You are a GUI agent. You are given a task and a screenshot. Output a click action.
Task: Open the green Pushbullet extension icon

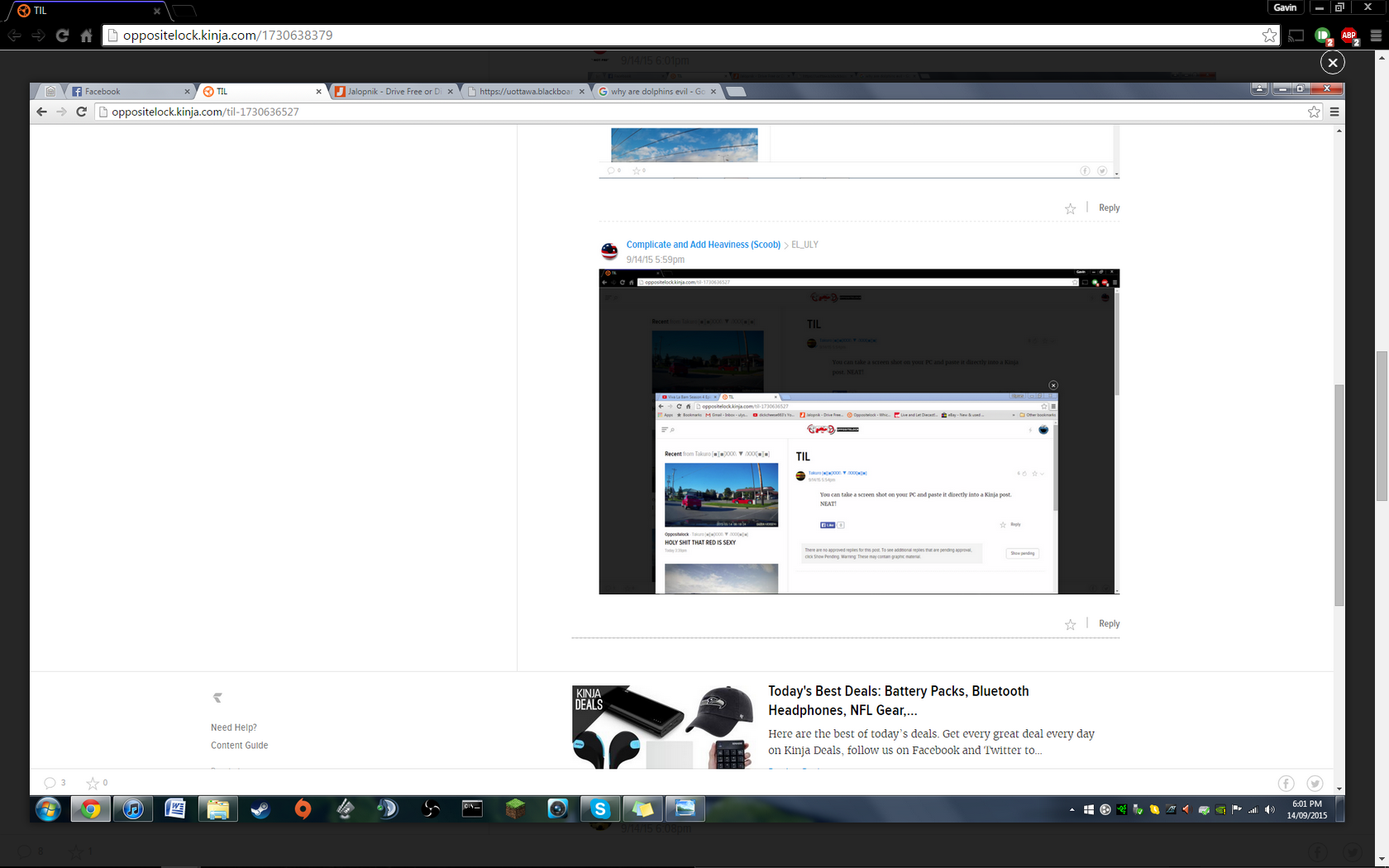(x=1323, y=36)
